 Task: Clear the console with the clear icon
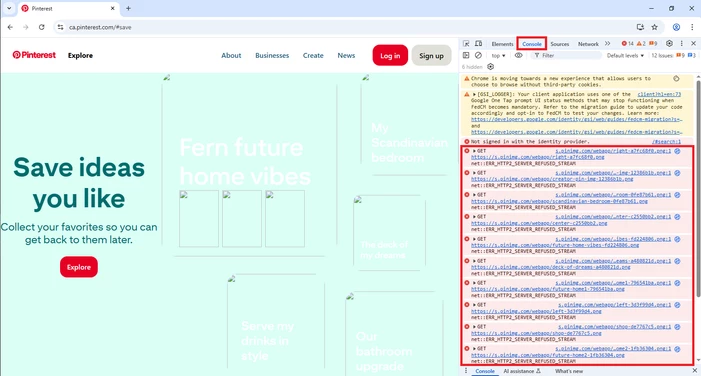click(478, 55)
